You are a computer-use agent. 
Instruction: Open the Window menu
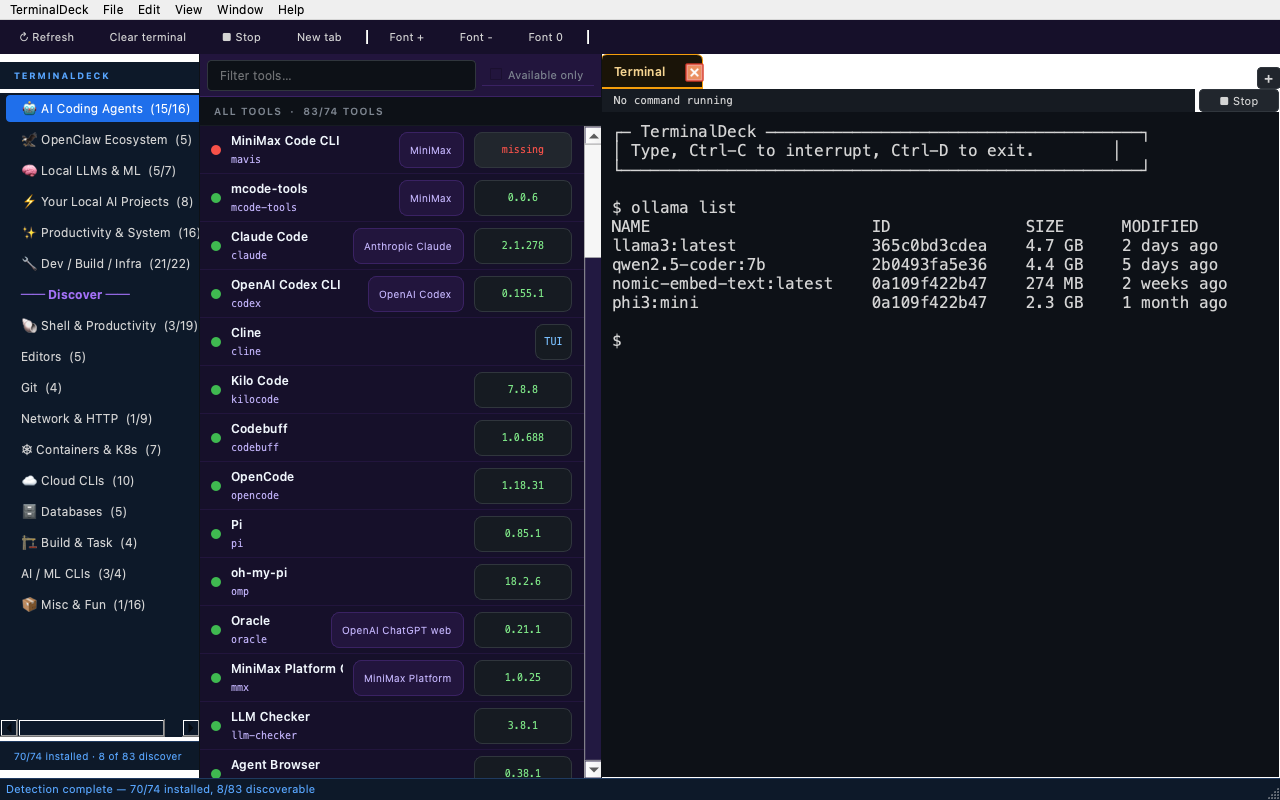pos(240,10)
